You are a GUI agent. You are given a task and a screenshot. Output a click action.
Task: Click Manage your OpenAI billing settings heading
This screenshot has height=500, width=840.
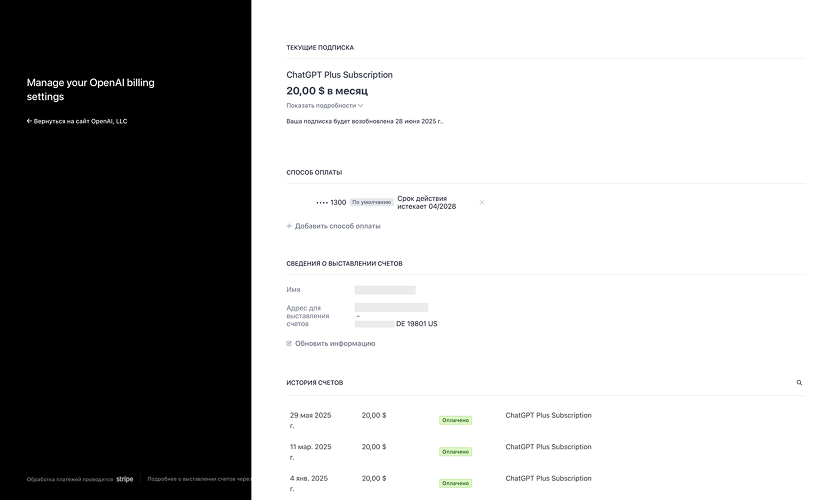91,89
